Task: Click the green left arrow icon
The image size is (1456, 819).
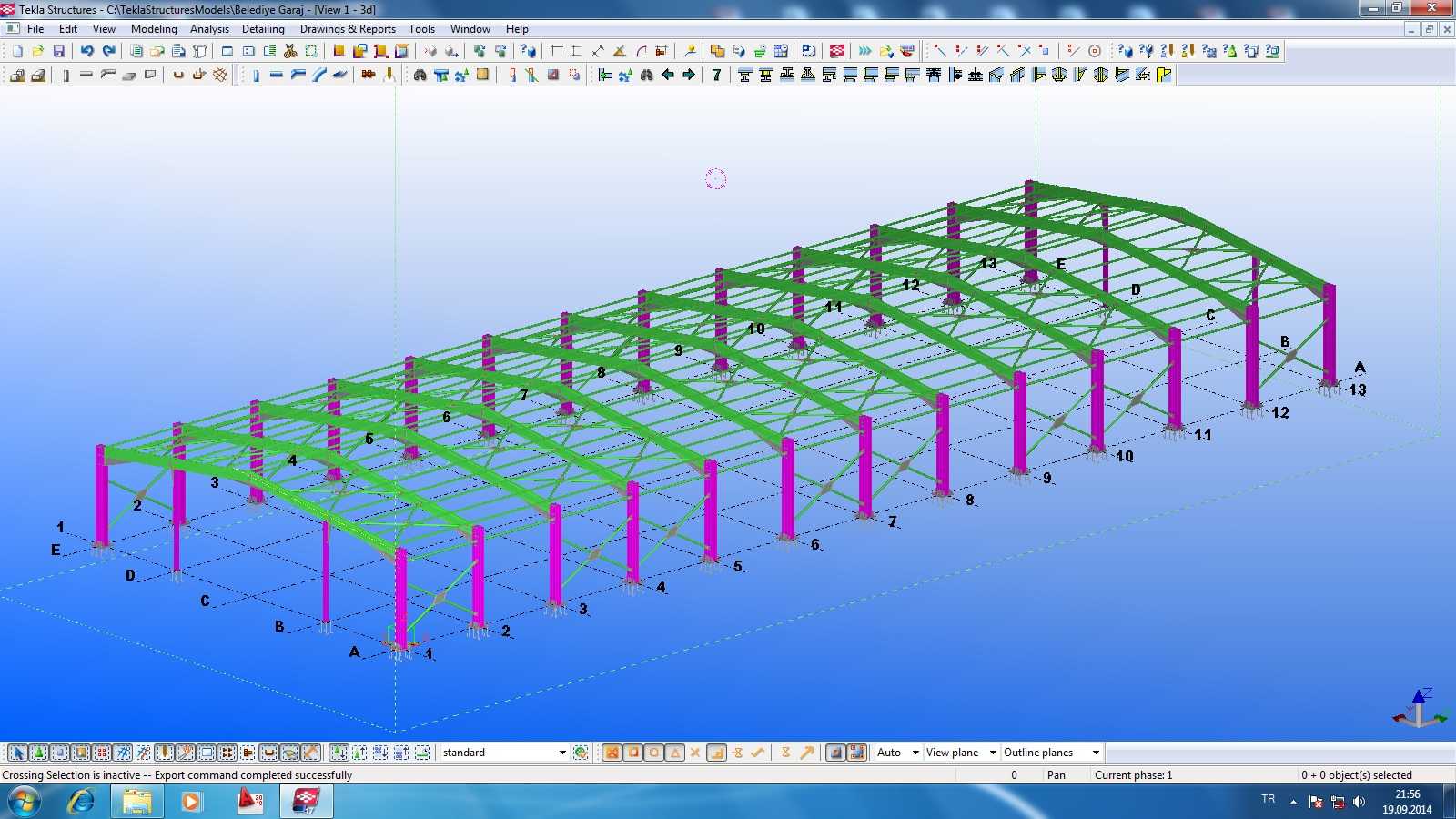Action: (x=668, y=75)
